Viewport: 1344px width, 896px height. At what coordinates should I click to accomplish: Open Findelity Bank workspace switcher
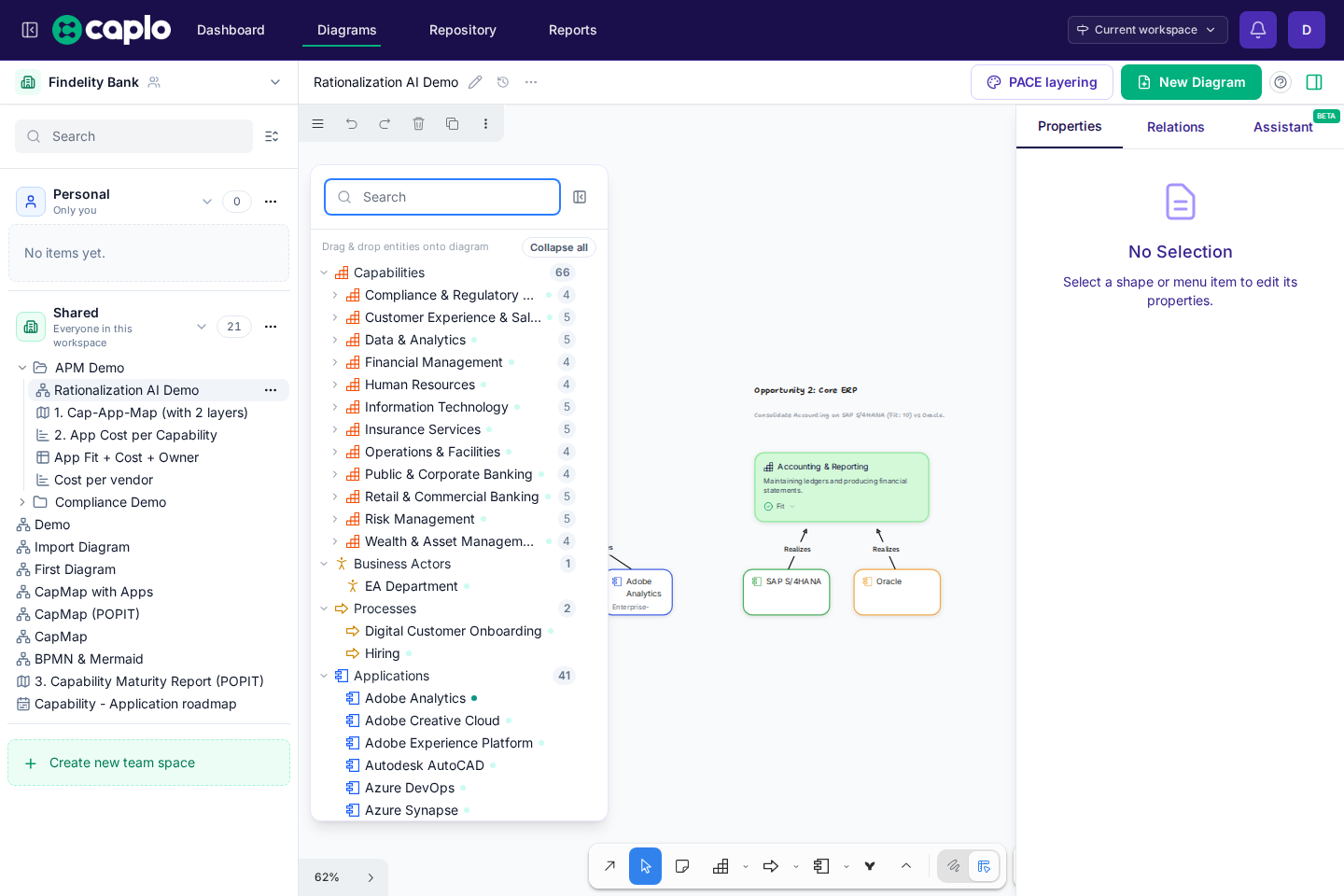tap(149, 82)
